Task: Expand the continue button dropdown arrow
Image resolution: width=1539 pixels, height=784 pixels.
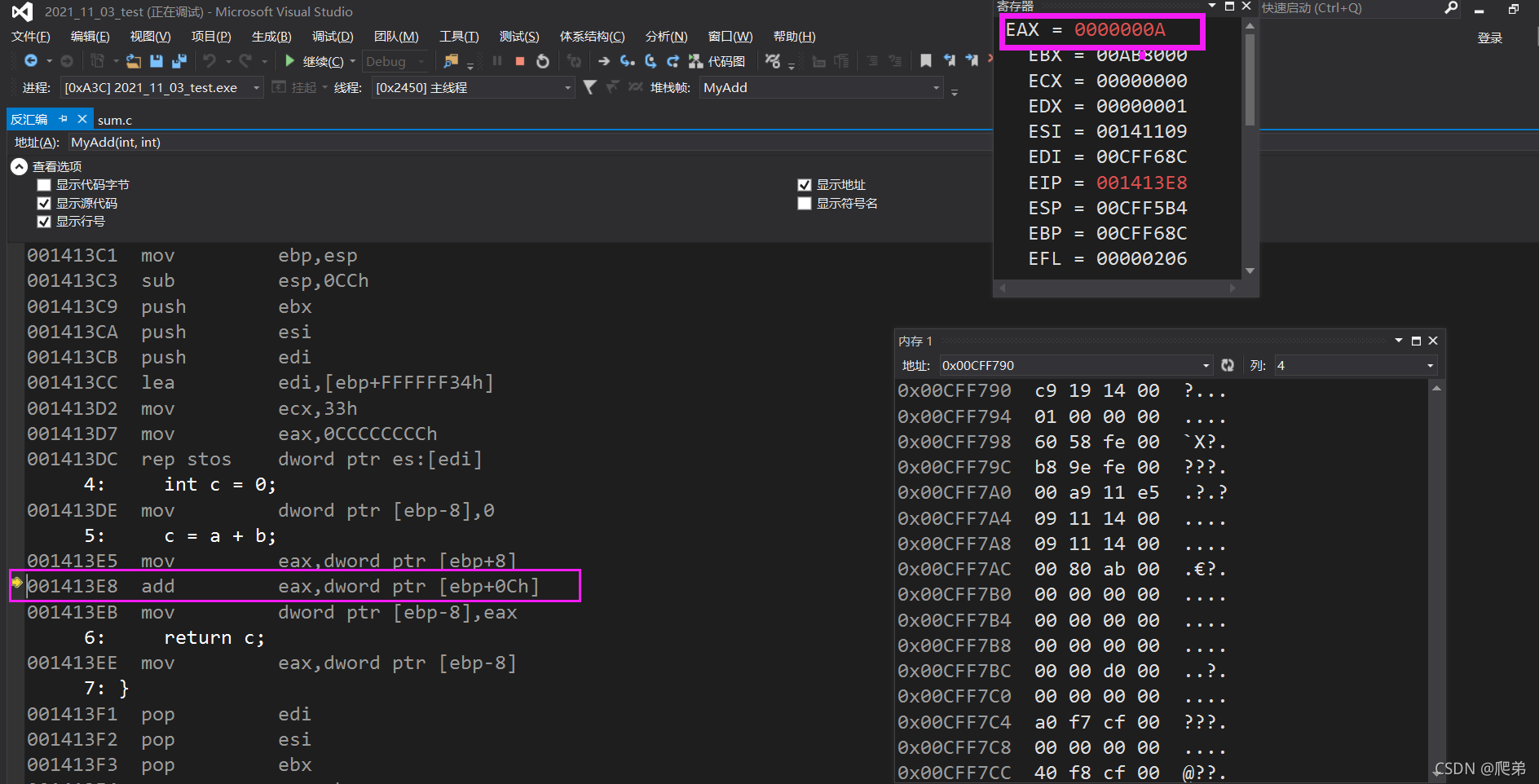Action: (x=353, y=61)
